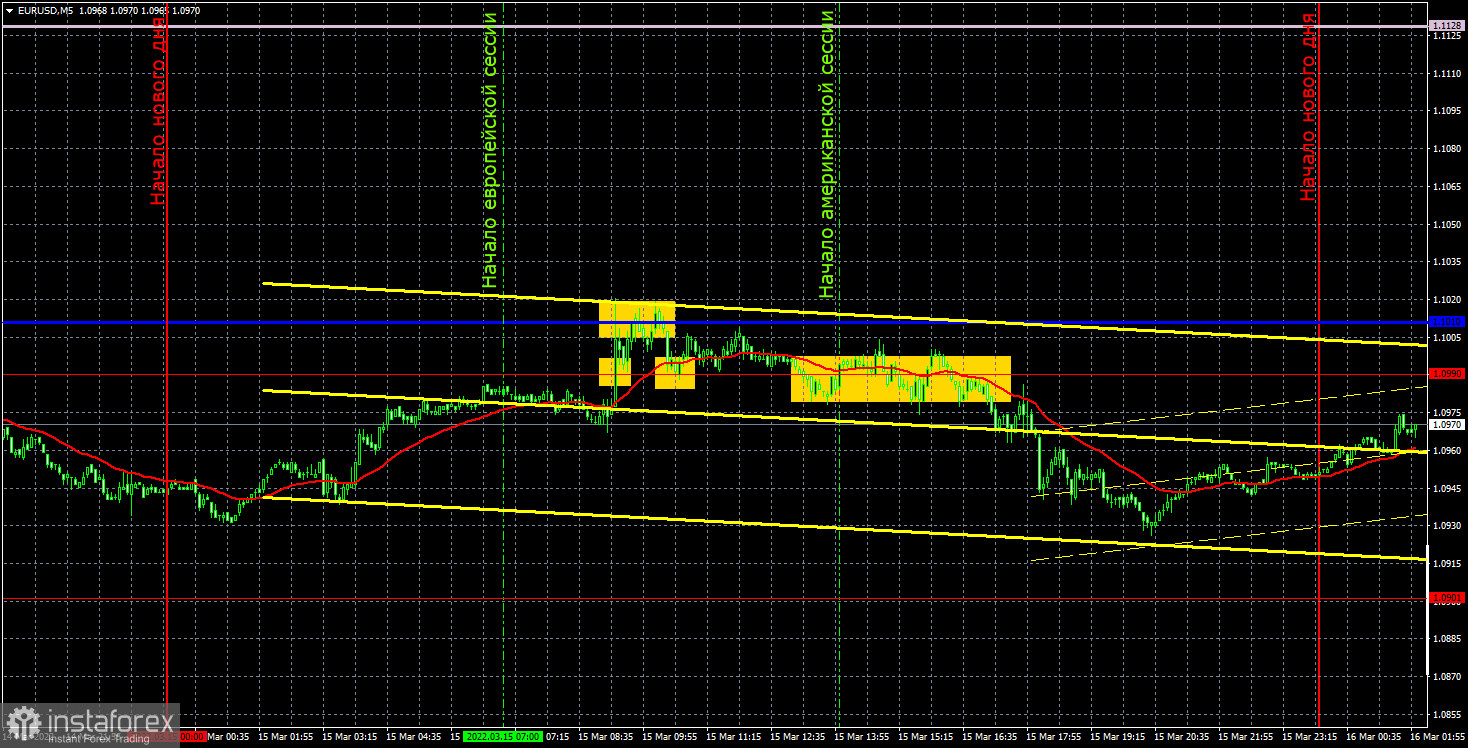Click the 16 Mar 01:55 time label

1438,736
